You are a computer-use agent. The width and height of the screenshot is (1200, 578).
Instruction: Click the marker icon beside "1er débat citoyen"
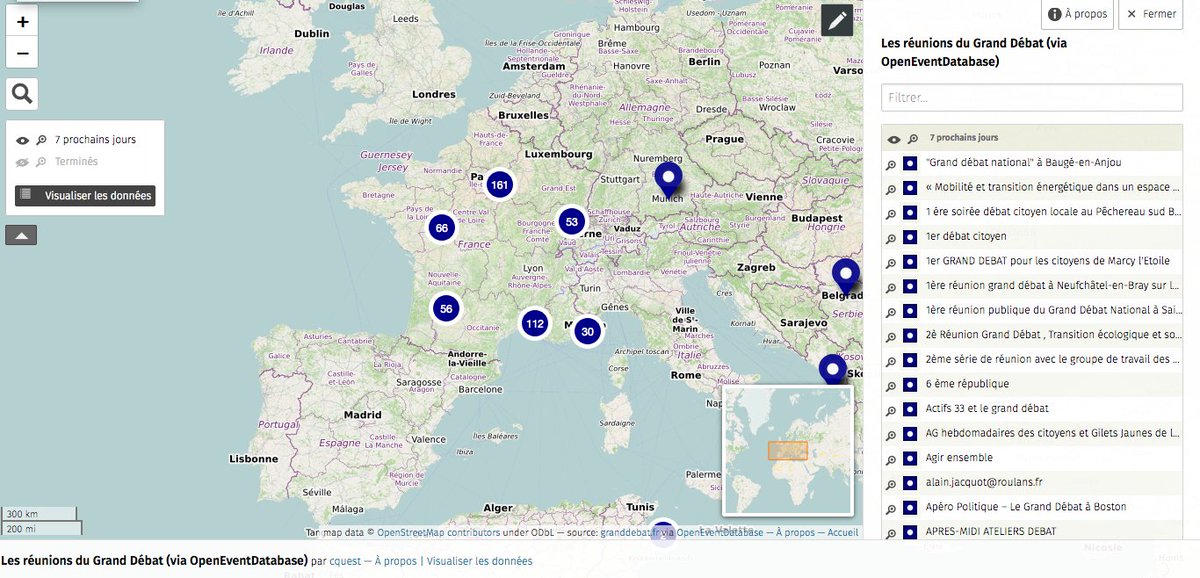pos(910,236)
